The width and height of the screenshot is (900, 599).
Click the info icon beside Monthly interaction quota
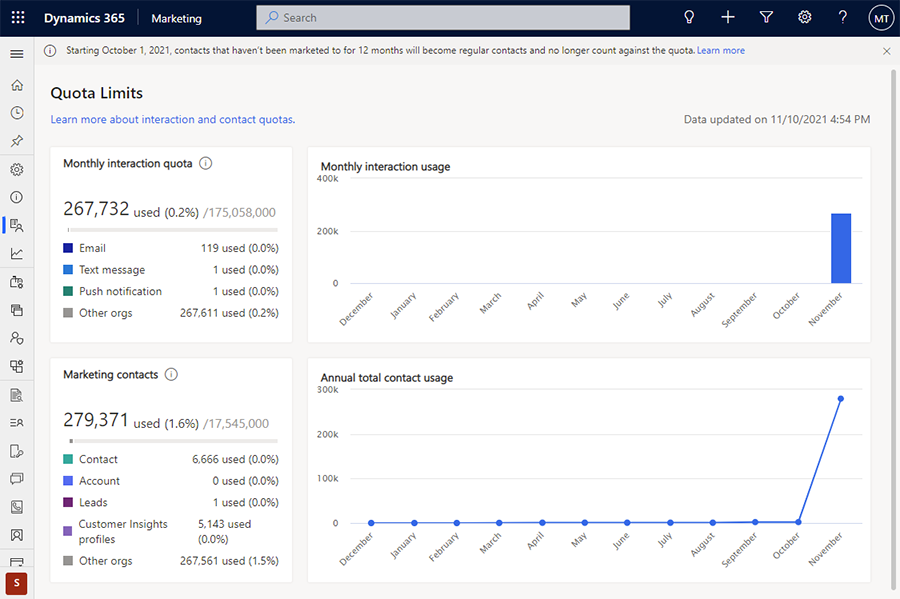tap(205, 163)
